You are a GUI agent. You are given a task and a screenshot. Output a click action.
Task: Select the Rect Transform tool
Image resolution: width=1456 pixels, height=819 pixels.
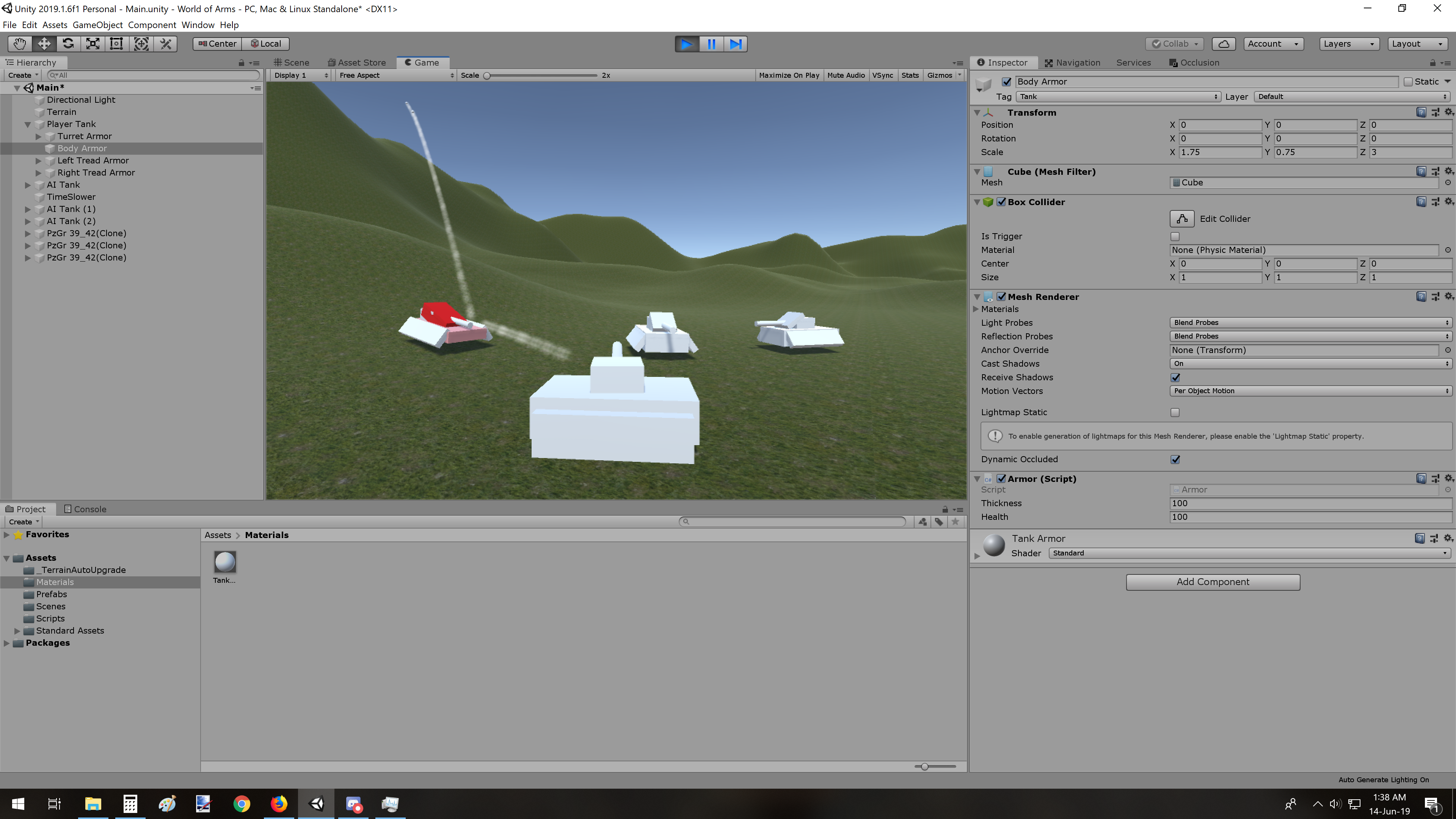(x=116, y=44)
